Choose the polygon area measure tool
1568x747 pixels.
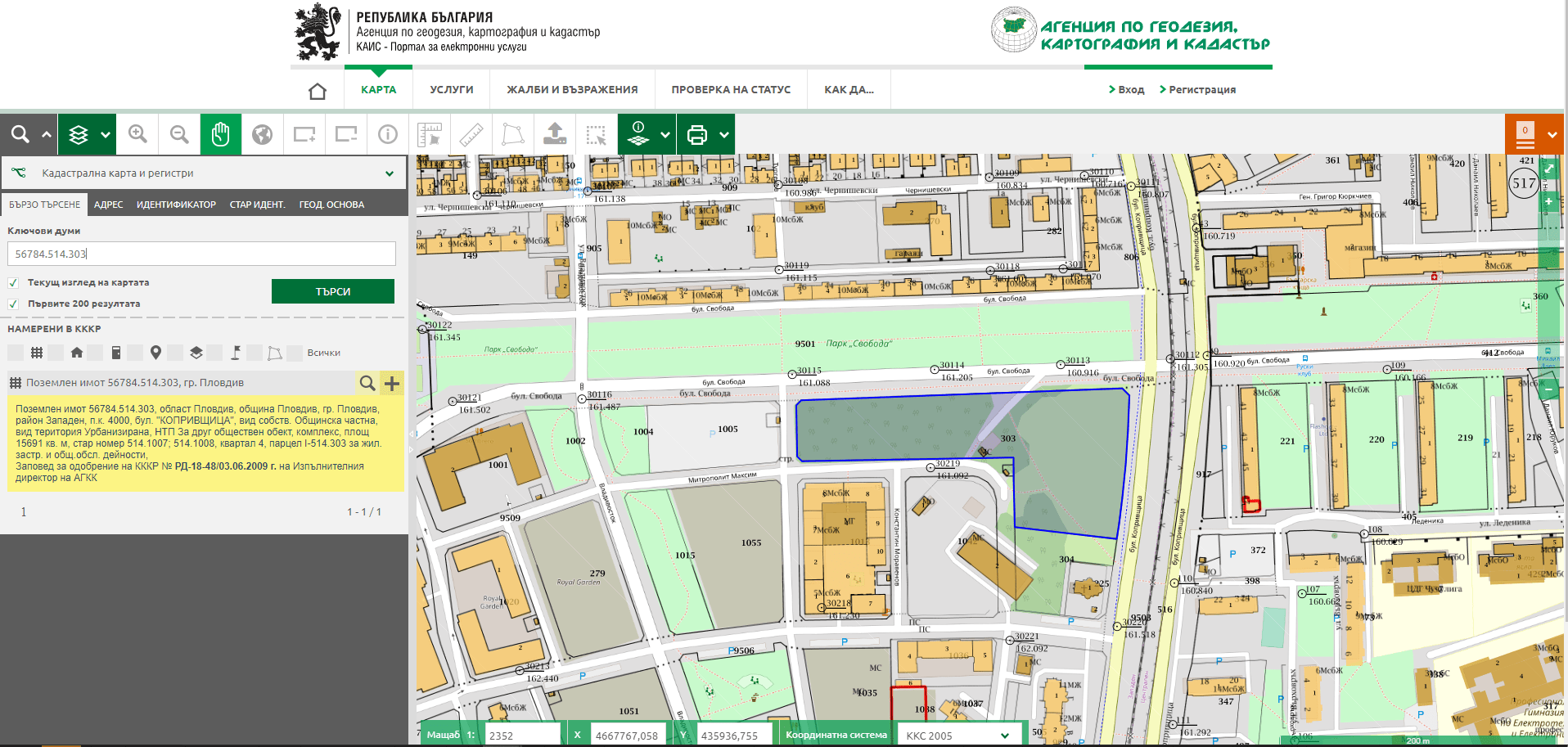(x=513, y=134)
